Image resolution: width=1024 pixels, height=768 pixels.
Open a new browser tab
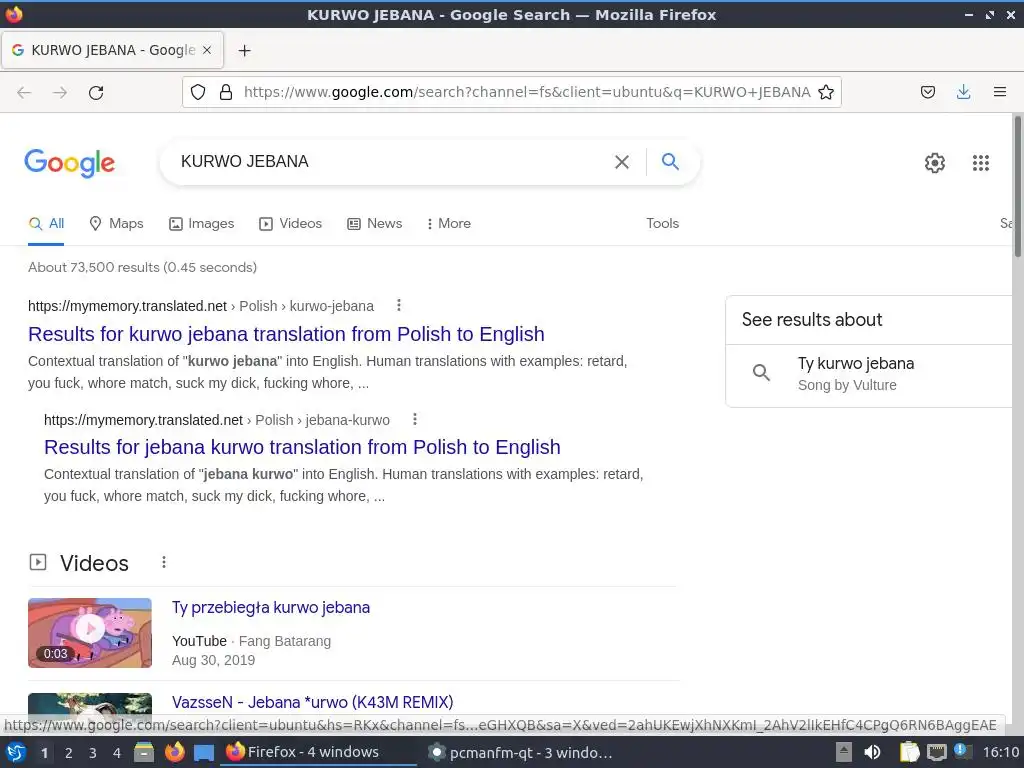pos(244,50)
